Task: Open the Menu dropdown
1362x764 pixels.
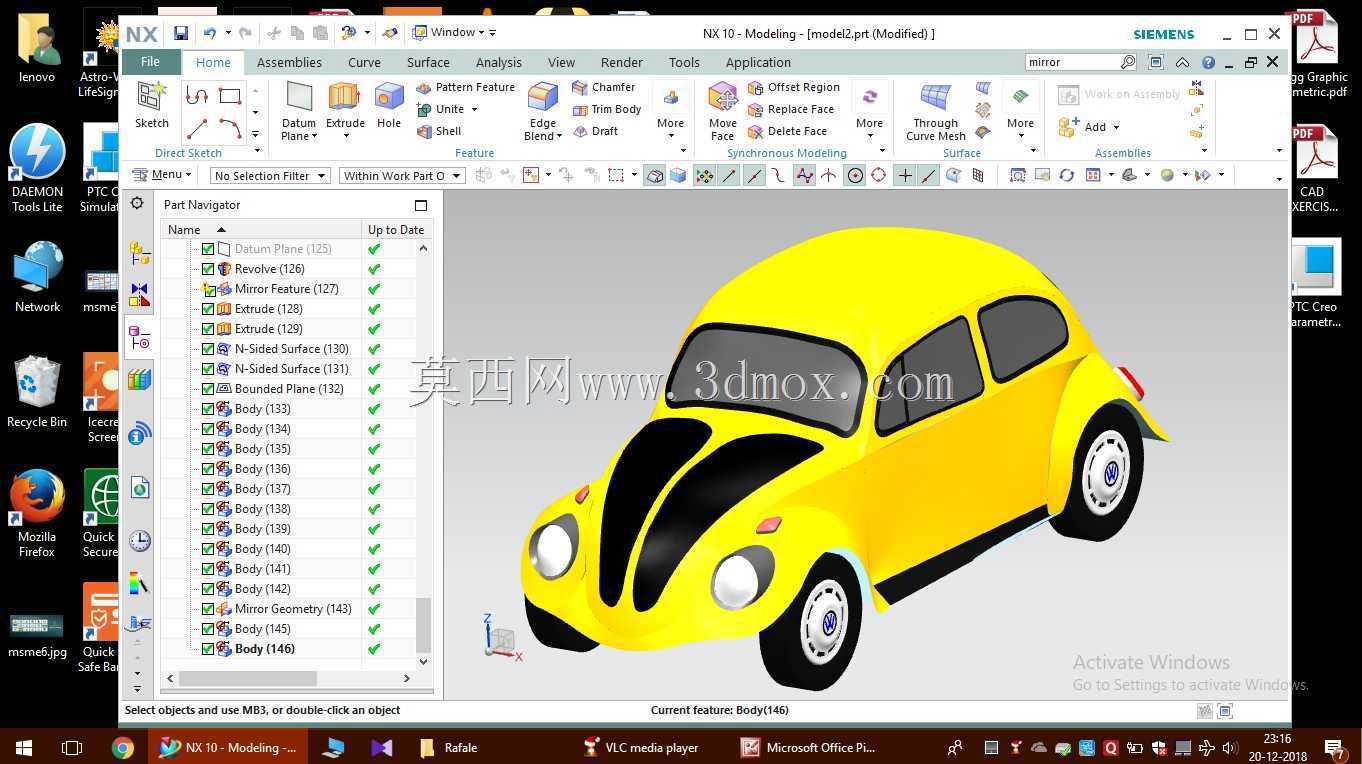Action: tap(161, 175)
